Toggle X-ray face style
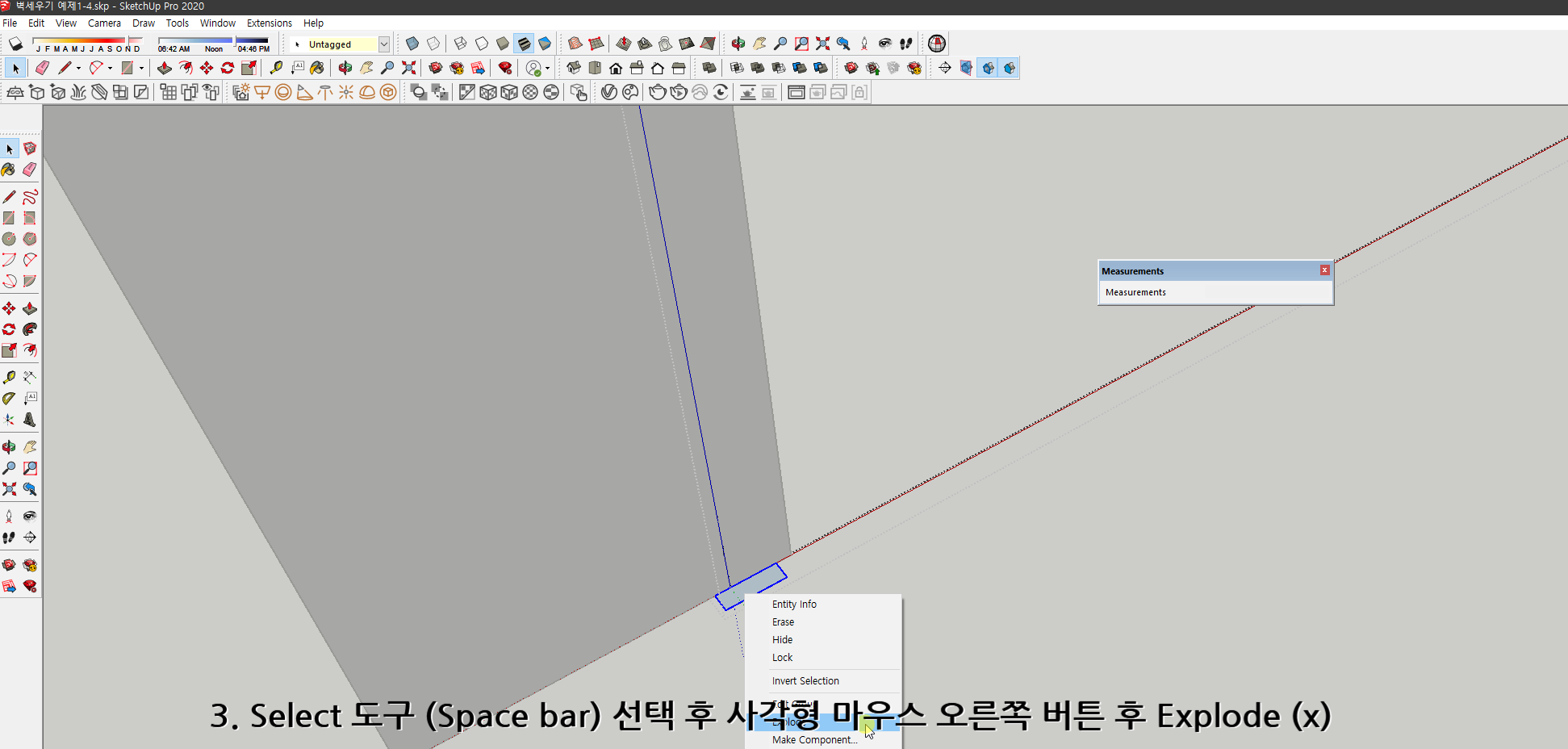Screen dimensions: 1568x749 (412, 44)
